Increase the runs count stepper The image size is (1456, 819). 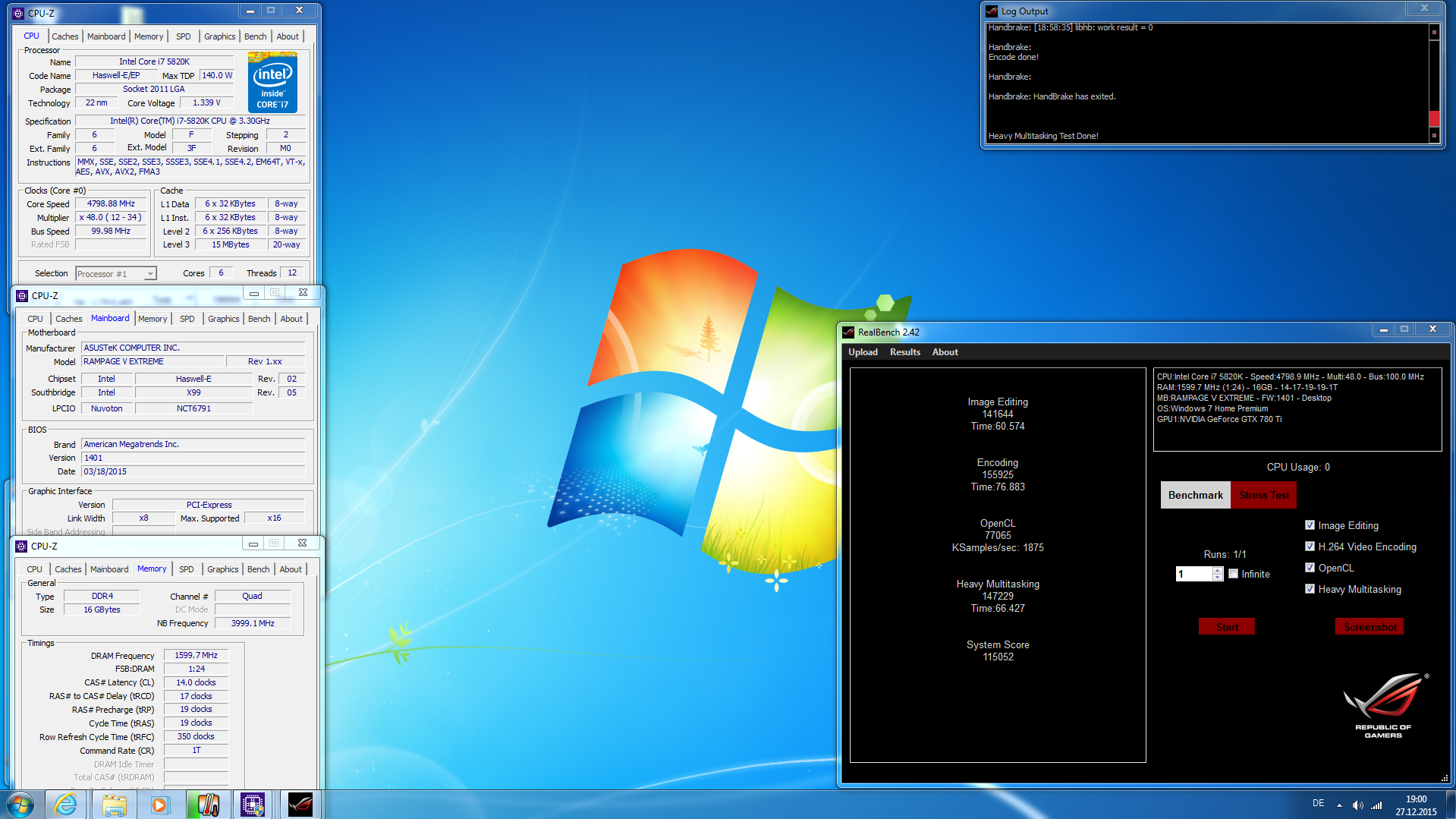pyautogui.click(x=1217, y=570)
